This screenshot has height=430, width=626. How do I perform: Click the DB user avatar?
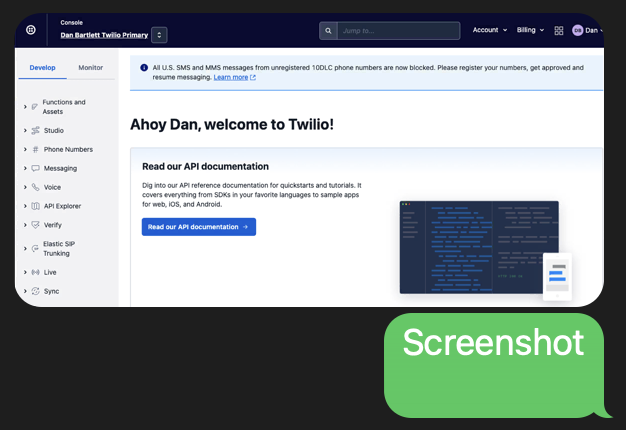pyautogui.click(x=577, y=30)
